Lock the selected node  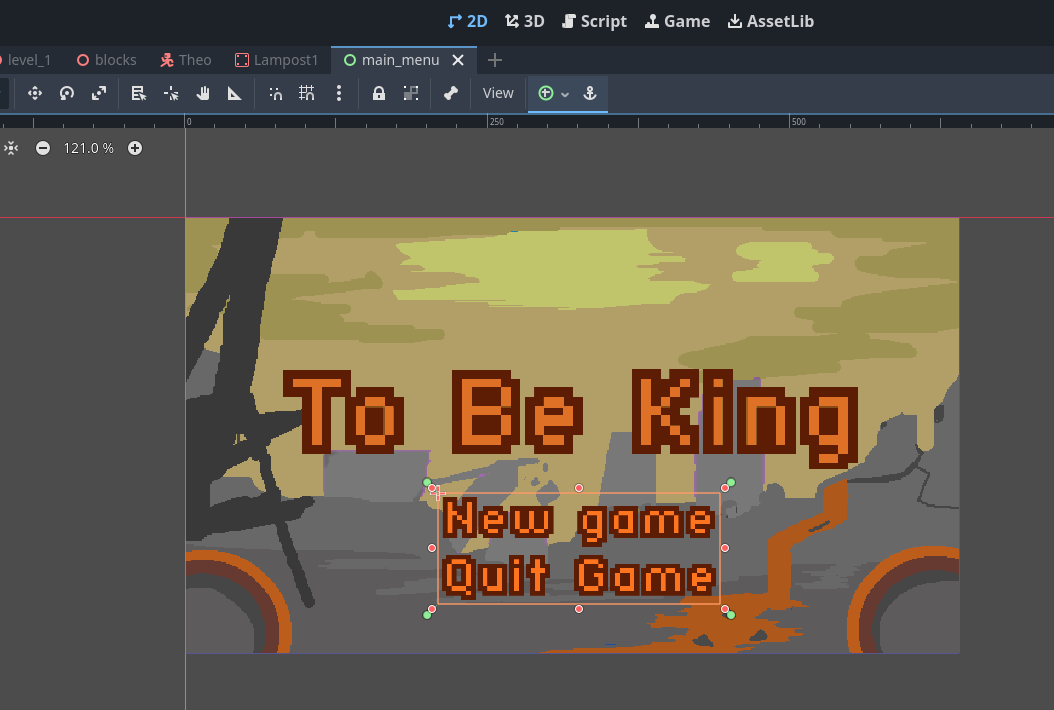tap(379, 93)
